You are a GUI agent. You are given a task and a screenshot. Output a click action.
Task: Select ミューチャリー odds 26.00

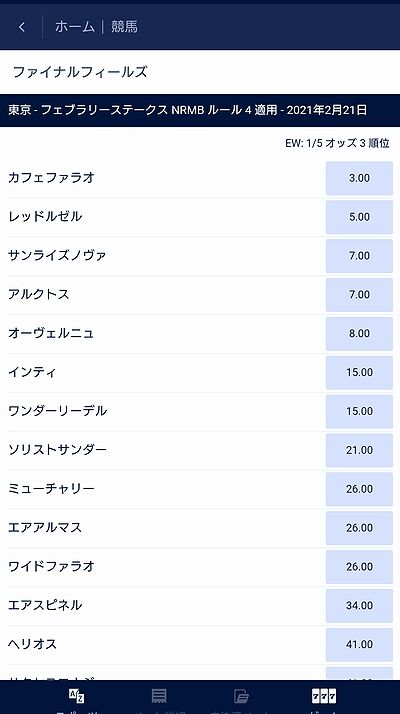[359, 489]
